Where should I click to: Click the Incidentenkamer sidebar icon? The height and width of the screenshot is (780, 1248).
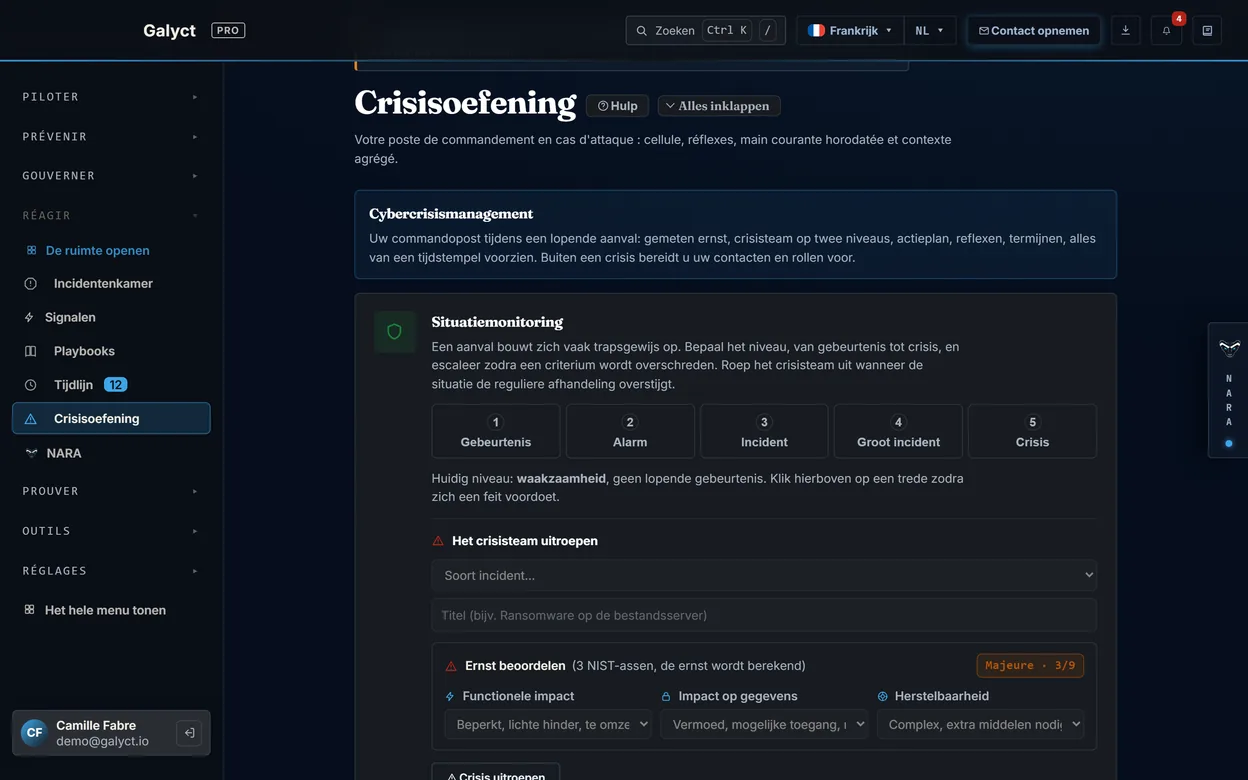[30, 284]
